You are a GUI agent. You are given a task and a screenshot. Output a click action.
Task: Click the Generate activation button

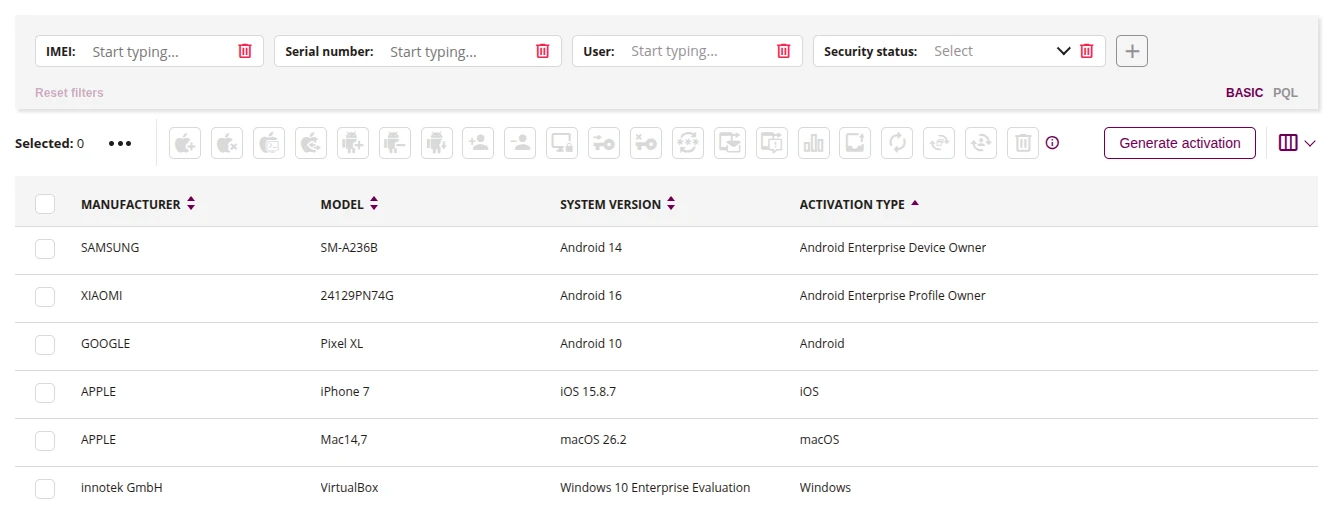point(1180,143)
